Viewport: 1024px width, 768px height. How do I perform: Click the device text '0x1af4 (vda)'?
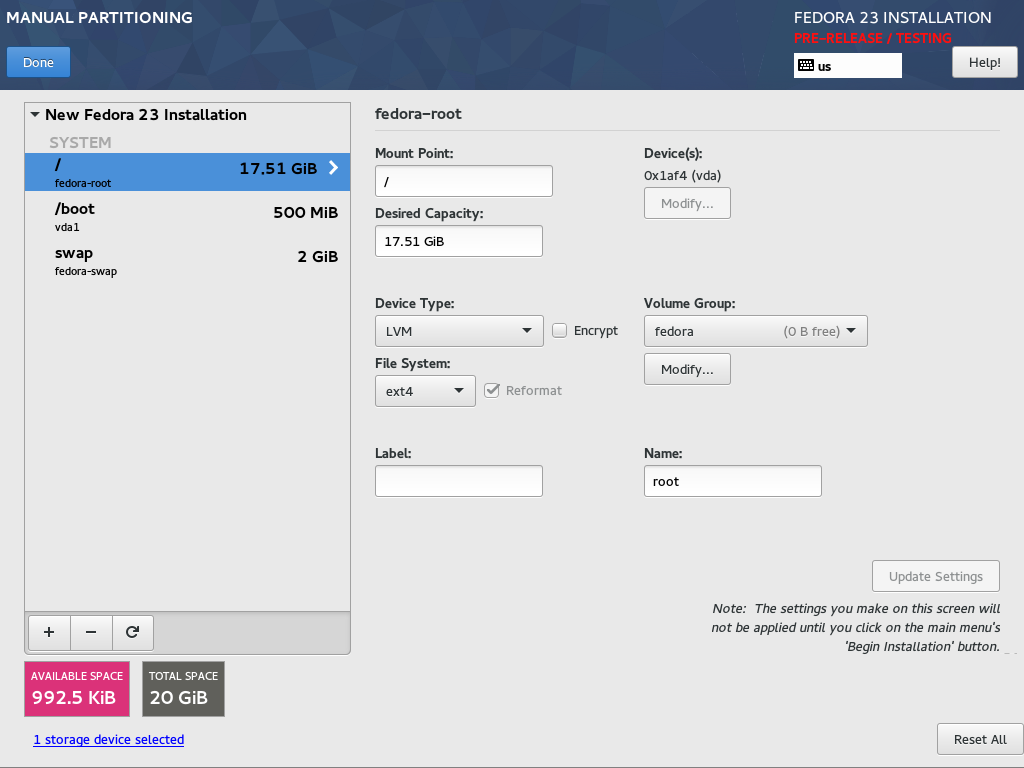click(x=682, y=175)
